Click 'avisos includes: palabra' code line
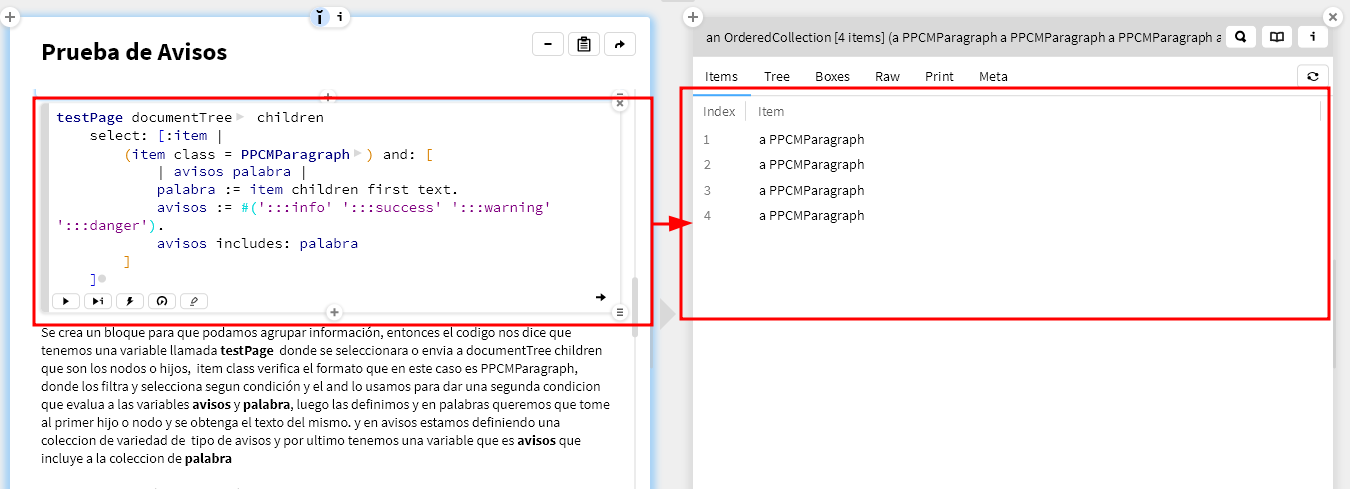 pos(257,244)
